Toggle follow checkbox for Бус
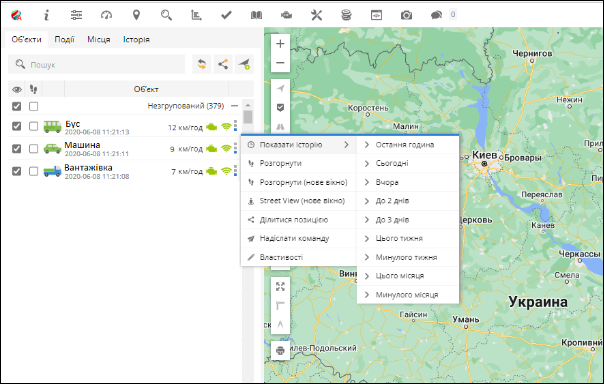Screen dimensions: 605x384 click(34, 126)
